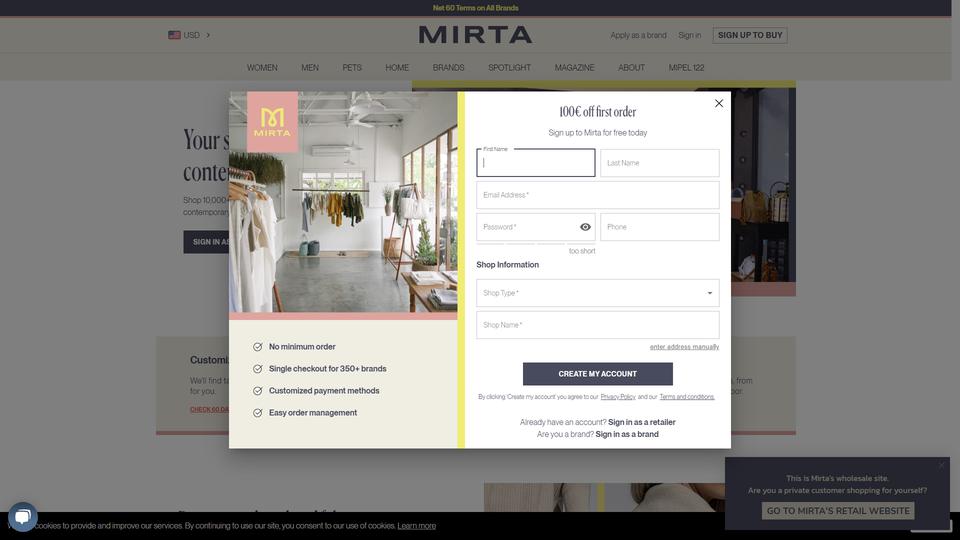The image size is (960, 540).
Task: Open the Women menu
Action: click(x=262, y=67)
